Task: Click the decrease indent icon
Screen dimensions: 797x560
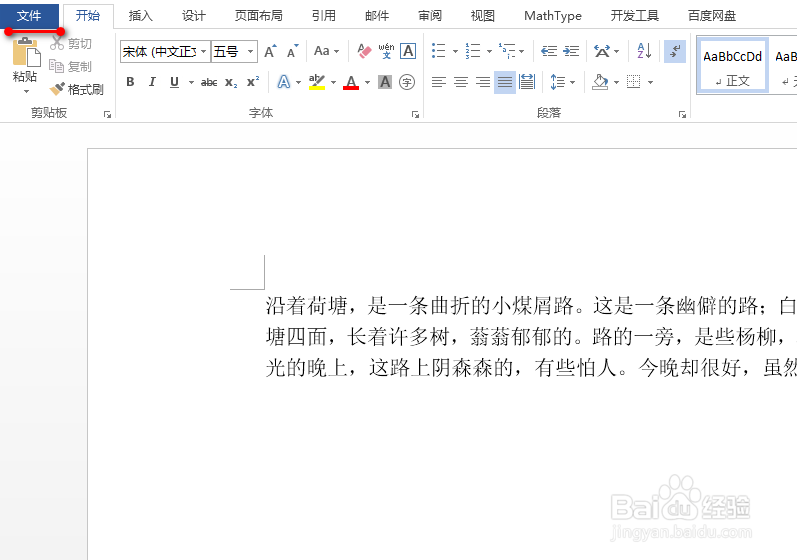Action: [x=549, y=51]
